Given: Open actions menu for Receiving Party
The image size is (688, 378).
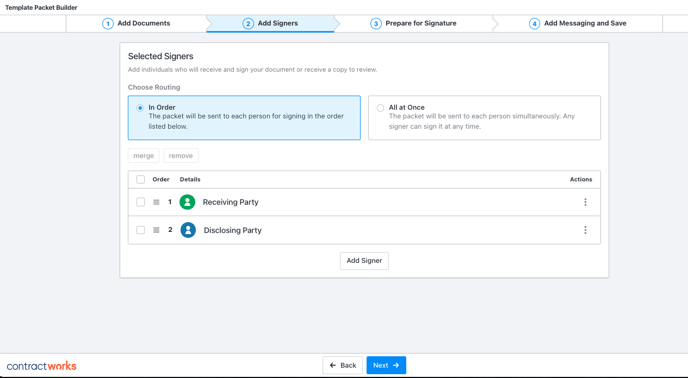Looking at the screenshot, I should click(x=585, y=202).
